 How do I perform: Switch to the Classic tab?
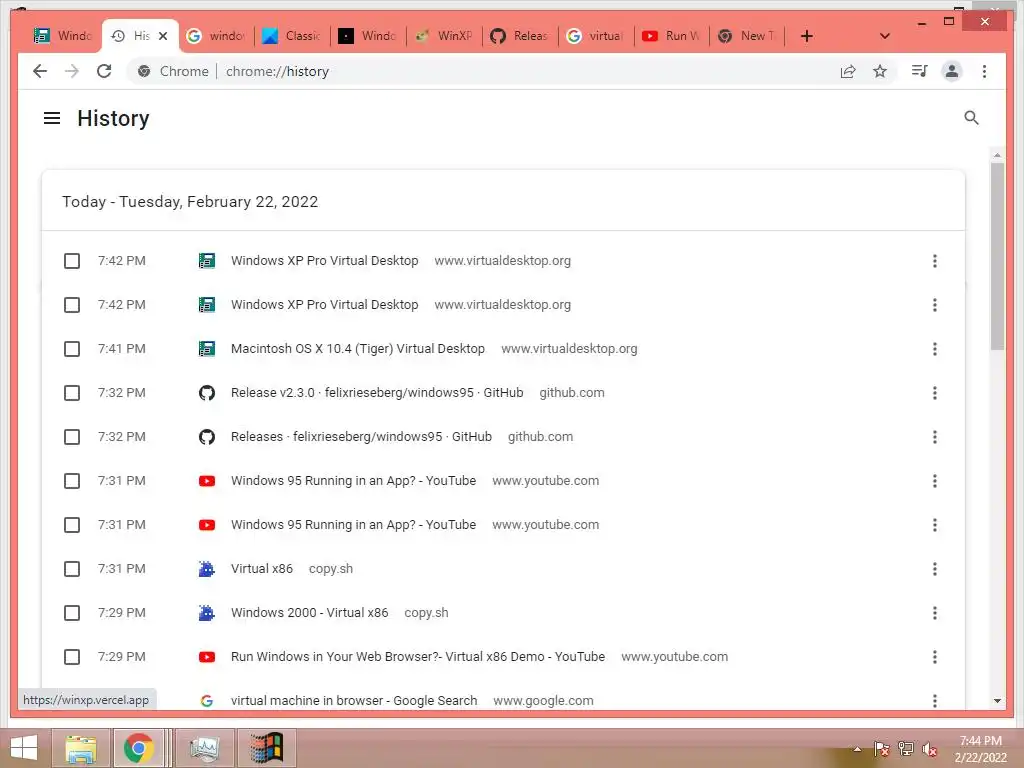pyautogui.click(x=291, y=36)
